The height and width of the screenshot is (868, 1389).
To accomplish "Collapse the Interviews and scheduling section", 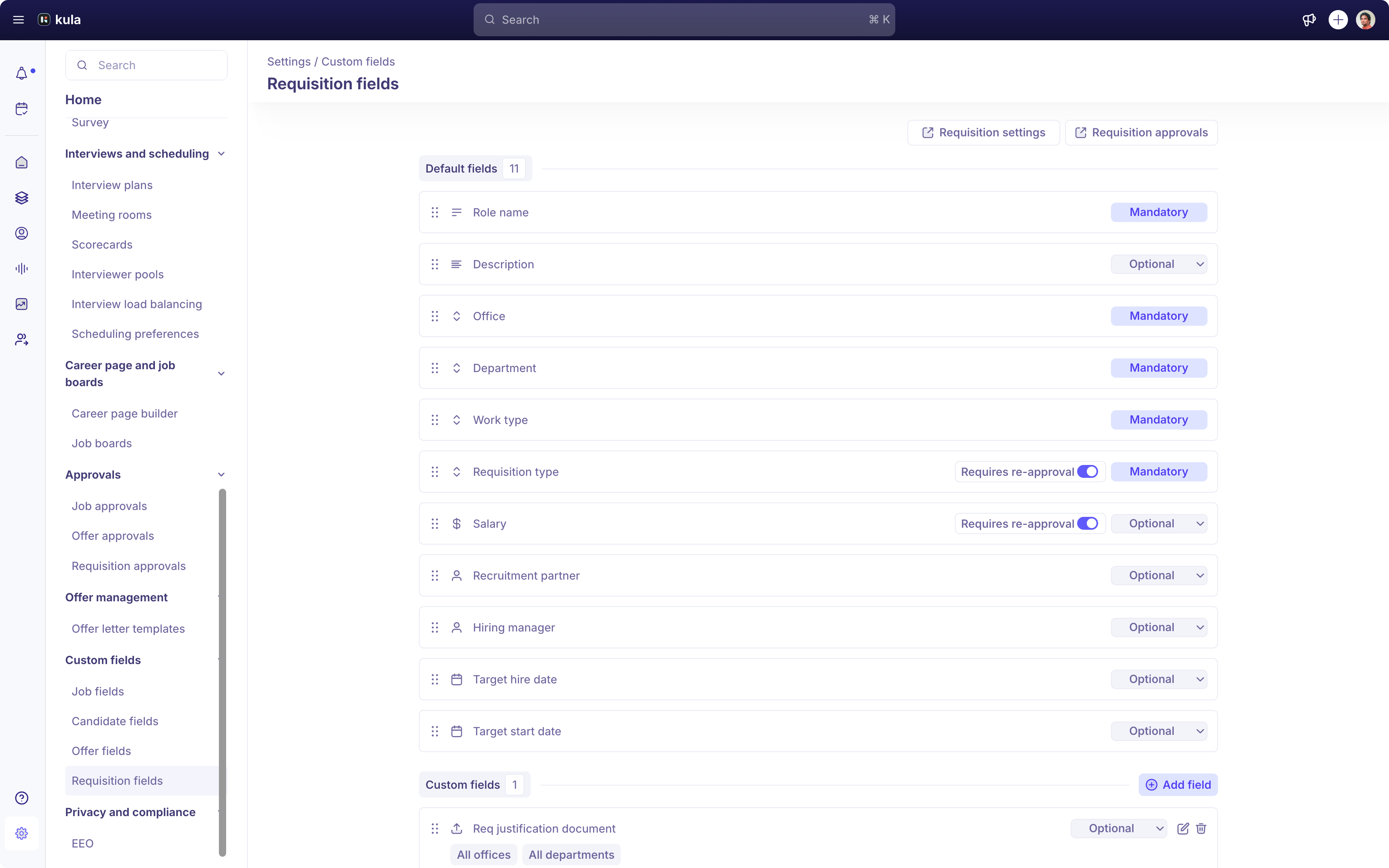I will [222, 153].
